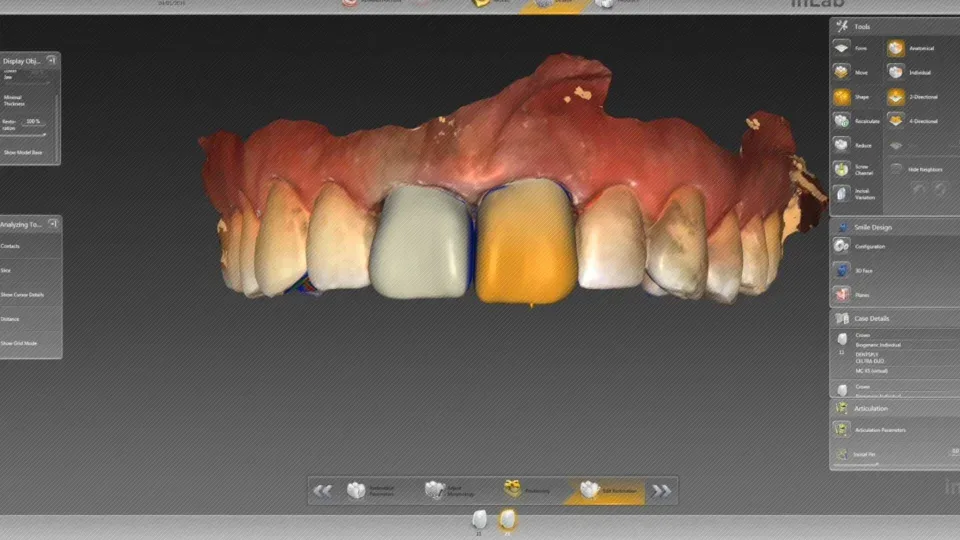Click the Incisal Pin value field
Image resolution: width=960 pixels, height=540 pixels.
click(954, 452)
